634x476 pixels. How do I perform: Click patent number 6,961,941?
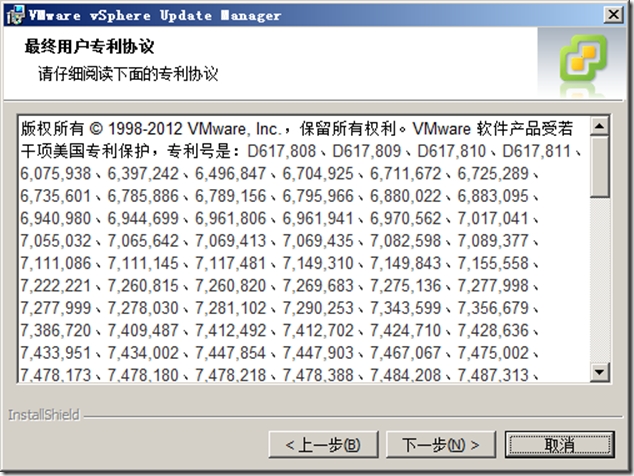coord(318,219)
